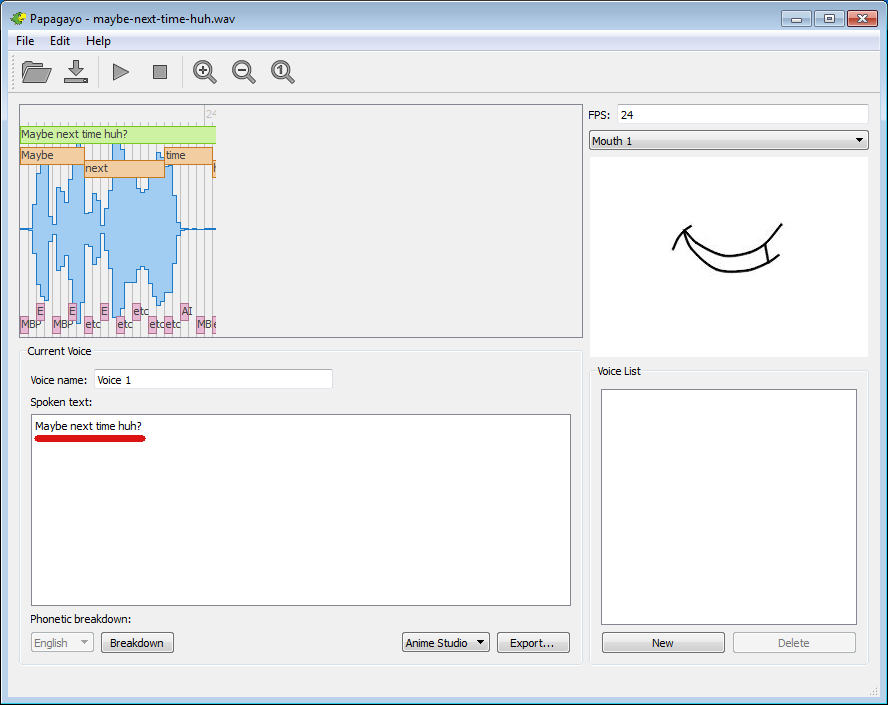Open the Anime Studio export format dropdown
888x705 pixels.
(x=446, y=643)
